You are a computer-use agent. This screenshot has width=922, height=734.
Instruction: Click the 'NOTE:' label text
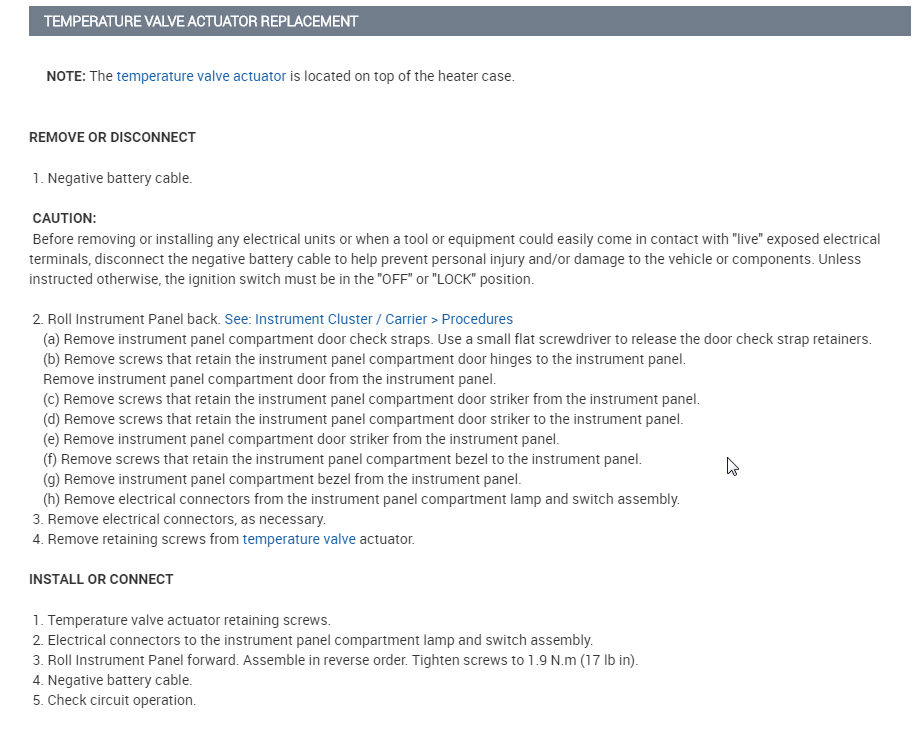tap(66, 76)
